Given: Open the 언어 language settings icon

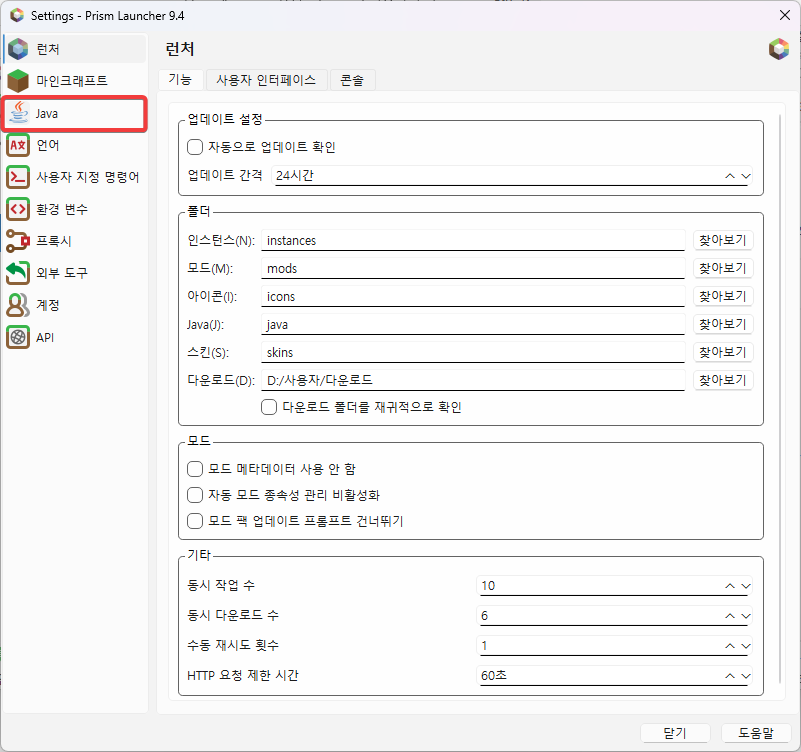Looking at the screenshot, I should tap(18, 145).
